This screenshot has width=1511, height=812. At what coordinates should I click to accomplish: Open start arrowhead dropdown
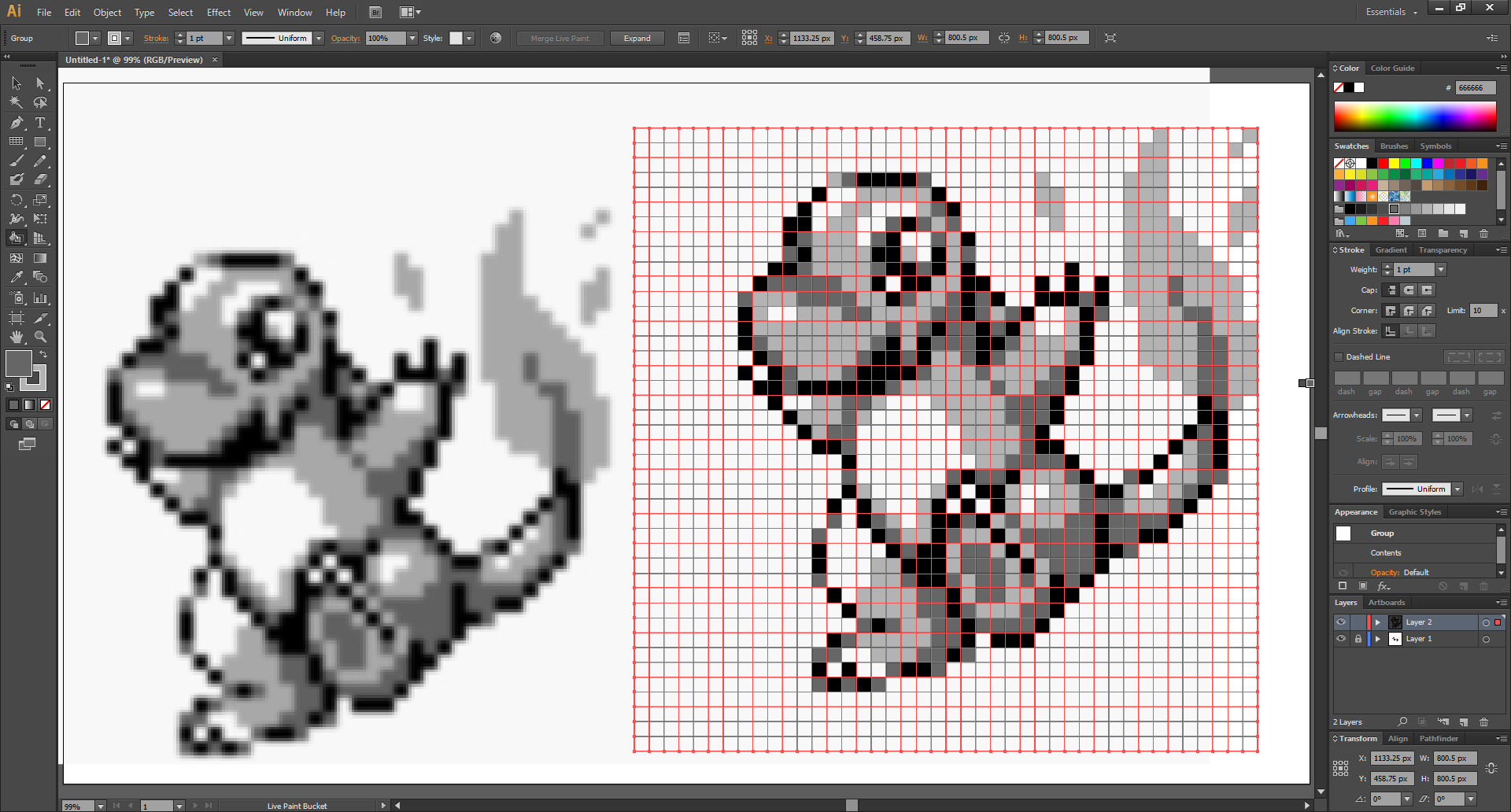pyautogui.click(x=1417, y=415)
